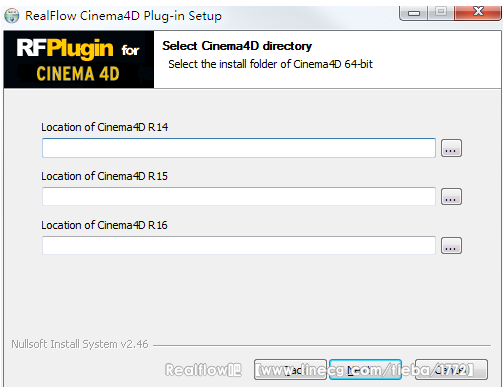Viewport: 503px width, 387px height.
Task: Close the RealFlow setup window
Action: (478, 13)
